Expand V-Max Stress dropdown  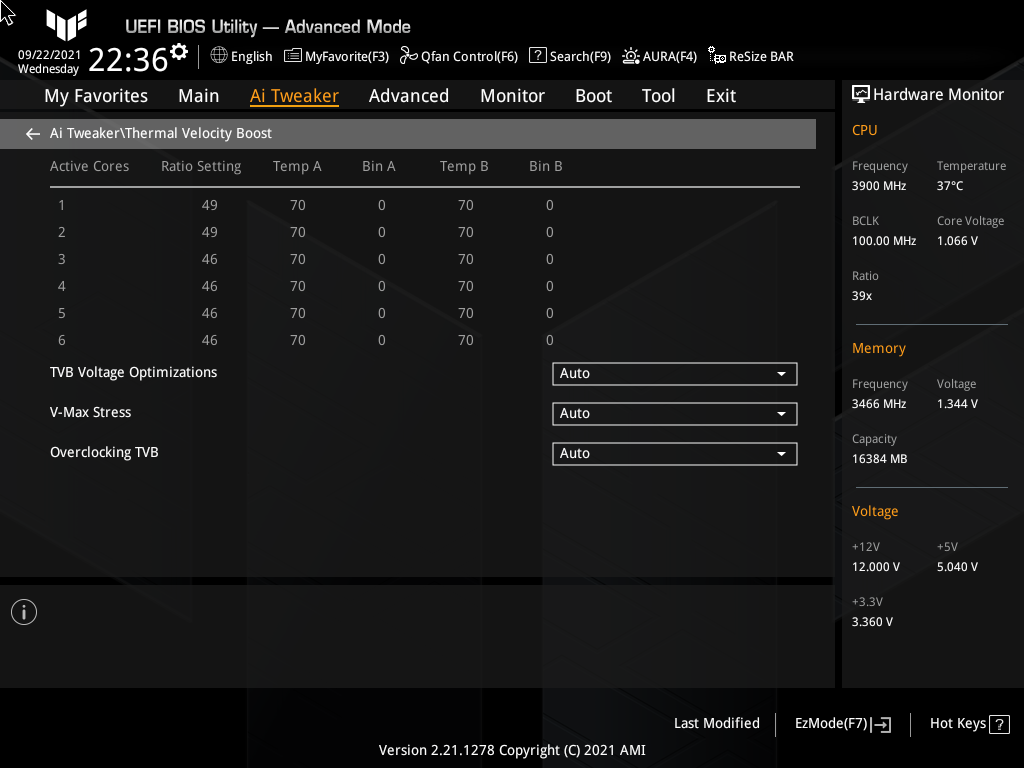(675, 413)
